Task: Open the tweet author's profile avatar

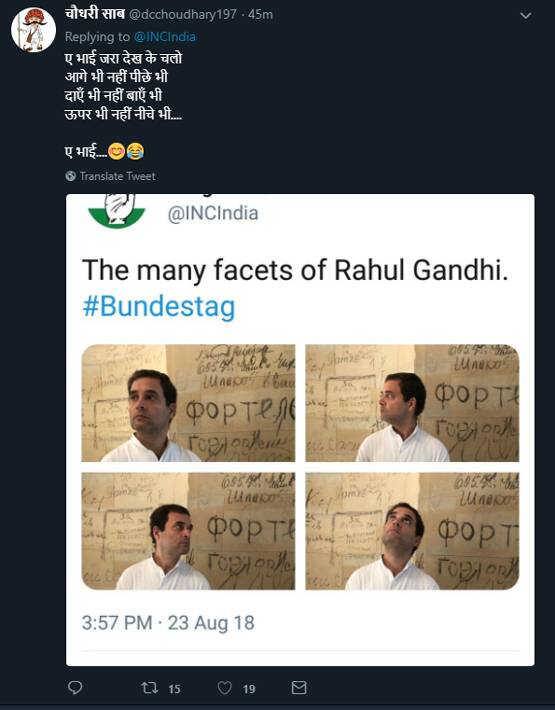Action: point(33,29)
